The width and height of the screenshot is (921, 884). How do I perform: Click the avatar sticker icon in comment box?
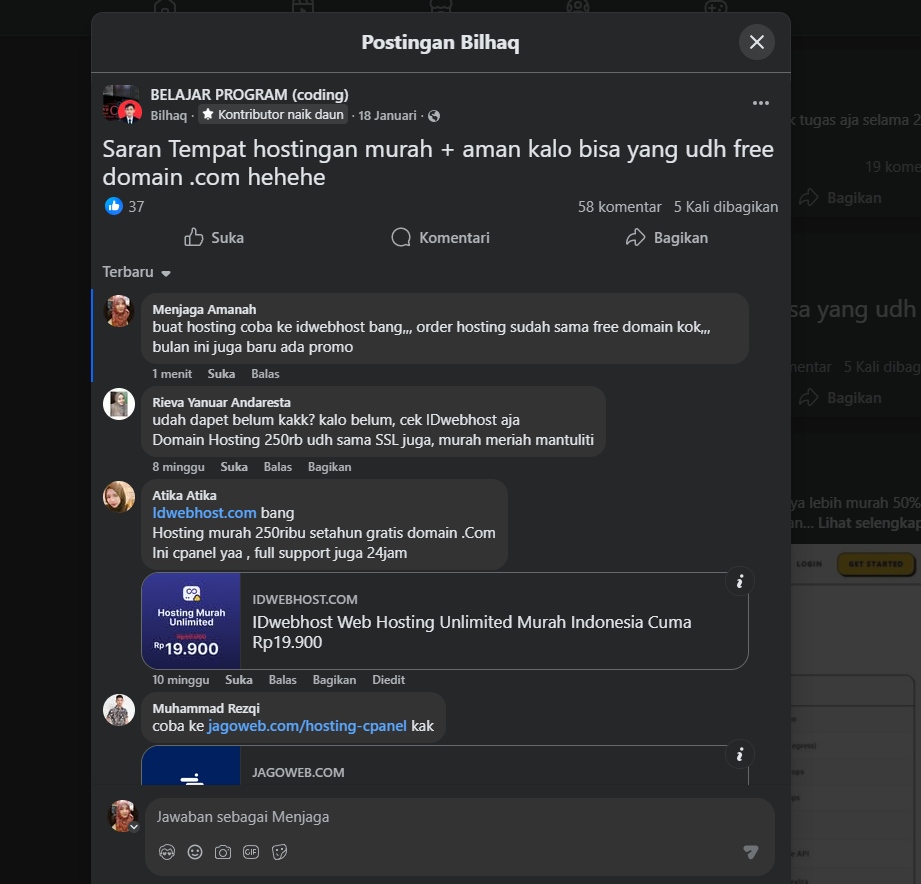click(x=167, y=852)
